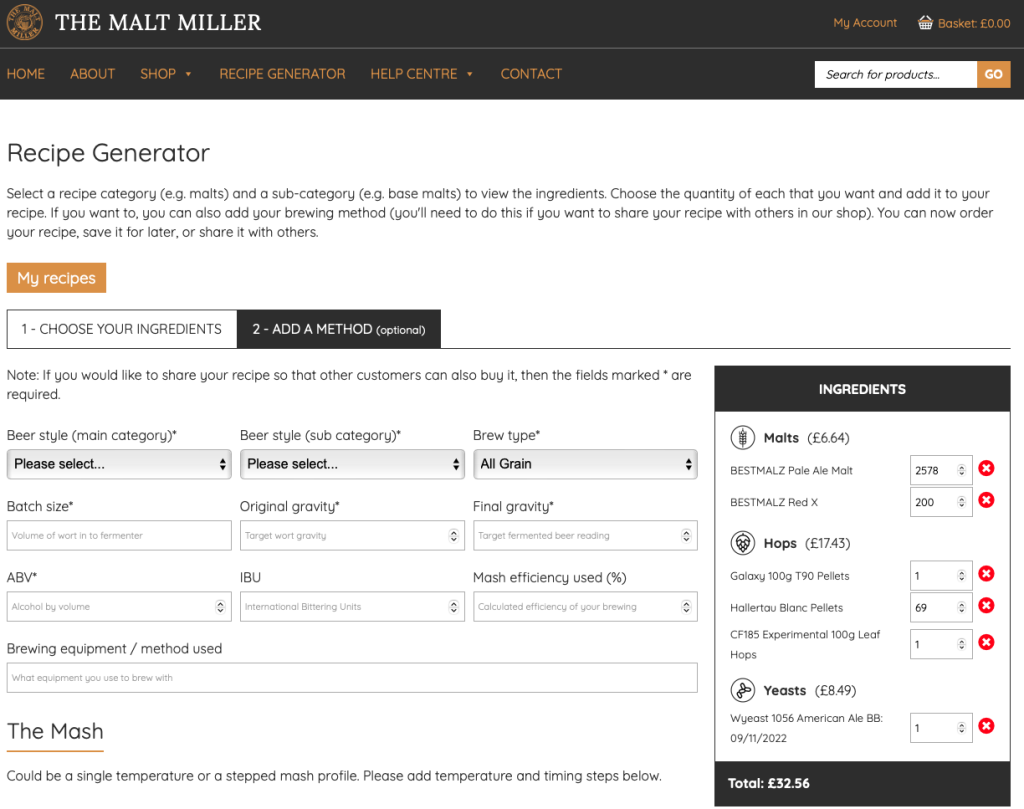
Task: Remove Hallertau Blanc Pellets ingredient
Action: point(986,606)
